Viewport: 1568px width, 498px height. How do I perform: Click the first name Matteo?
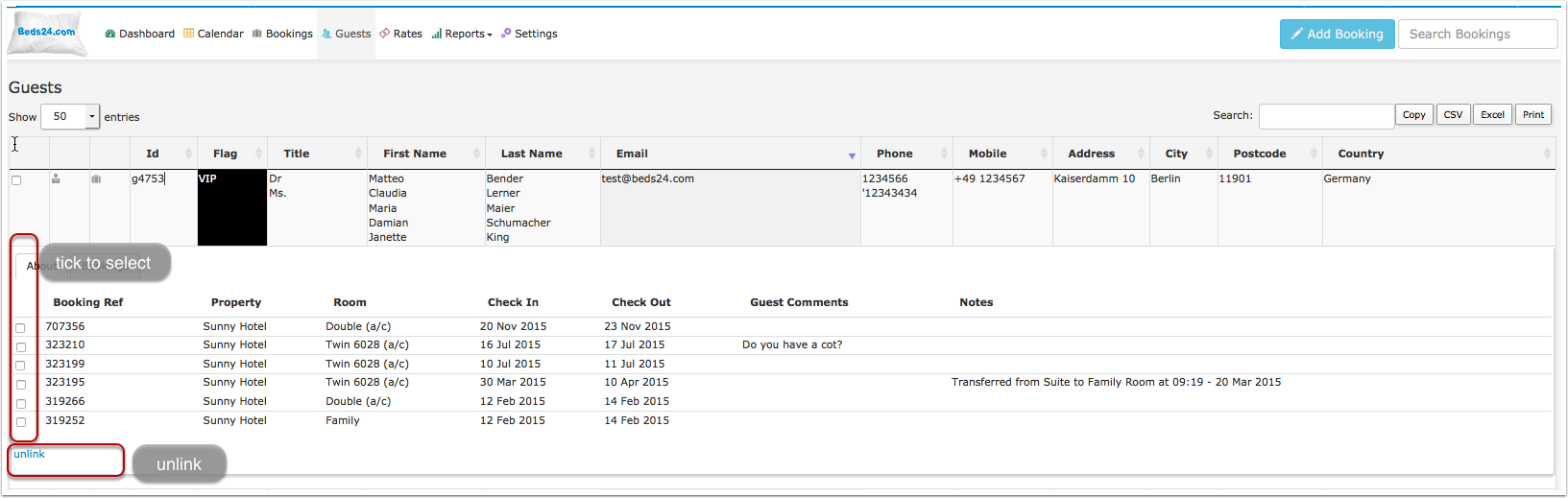click(x=386, y=178)
